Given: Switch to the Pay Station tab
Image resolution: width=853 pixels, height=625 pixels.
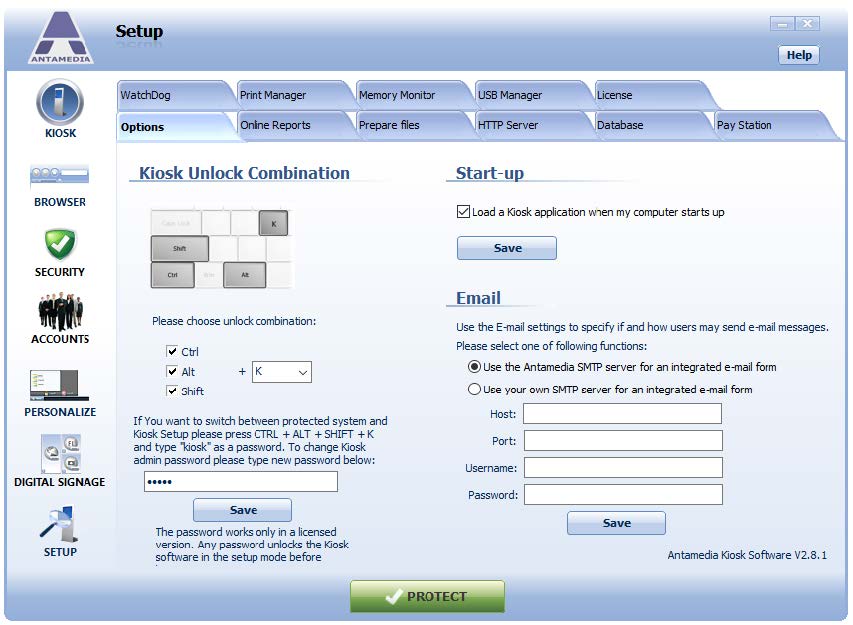Looking at the screenshot, I should pyautogui.click(x=771, y=126).
